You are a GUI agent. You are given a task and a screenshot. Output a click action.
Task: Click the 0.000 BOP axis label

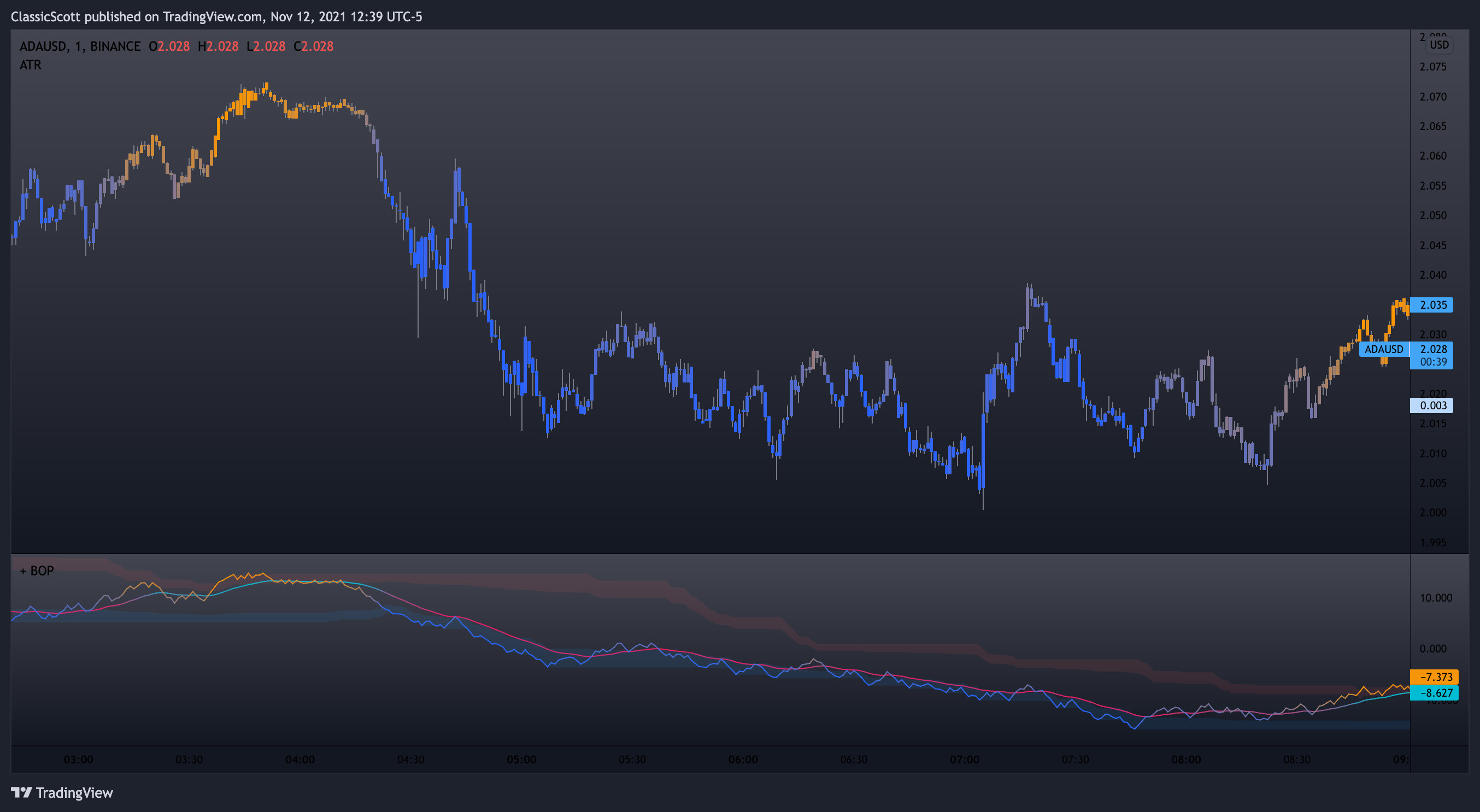click(x=1433, y=648)
